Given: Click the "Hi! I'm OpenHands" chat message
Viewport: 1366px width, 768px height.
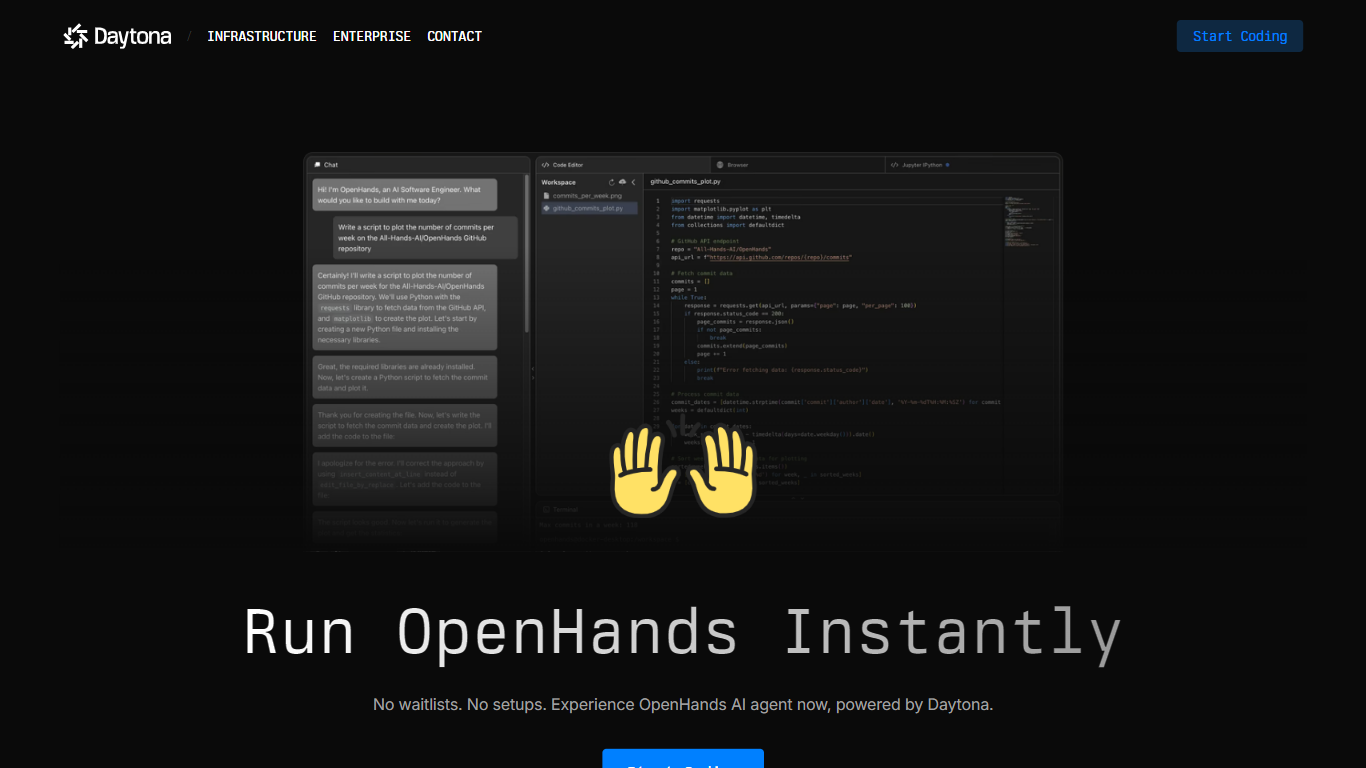Looking at the screenshot, I should click(x=404, y=195).
